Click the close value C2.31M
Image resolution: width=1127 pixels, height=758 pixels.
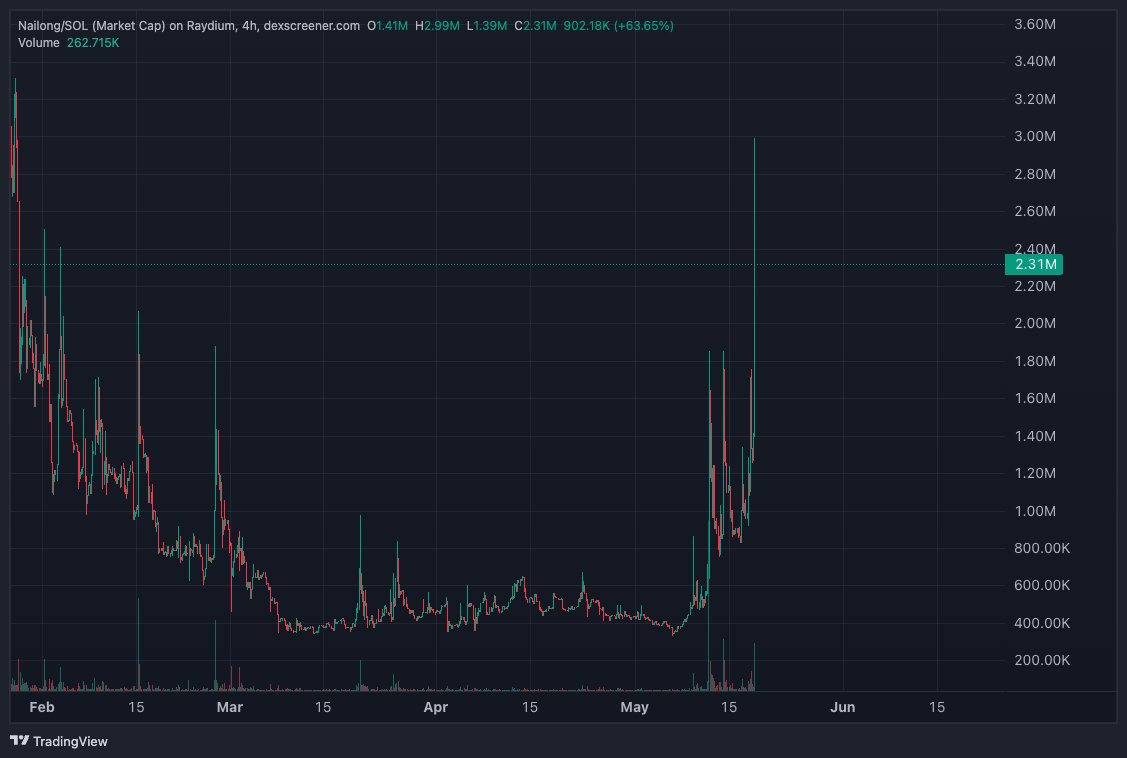(535, 26)
